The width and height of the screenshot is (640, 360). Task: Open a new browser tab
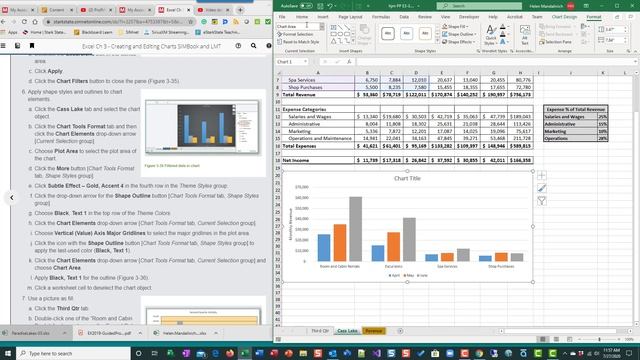pos(240,9)
